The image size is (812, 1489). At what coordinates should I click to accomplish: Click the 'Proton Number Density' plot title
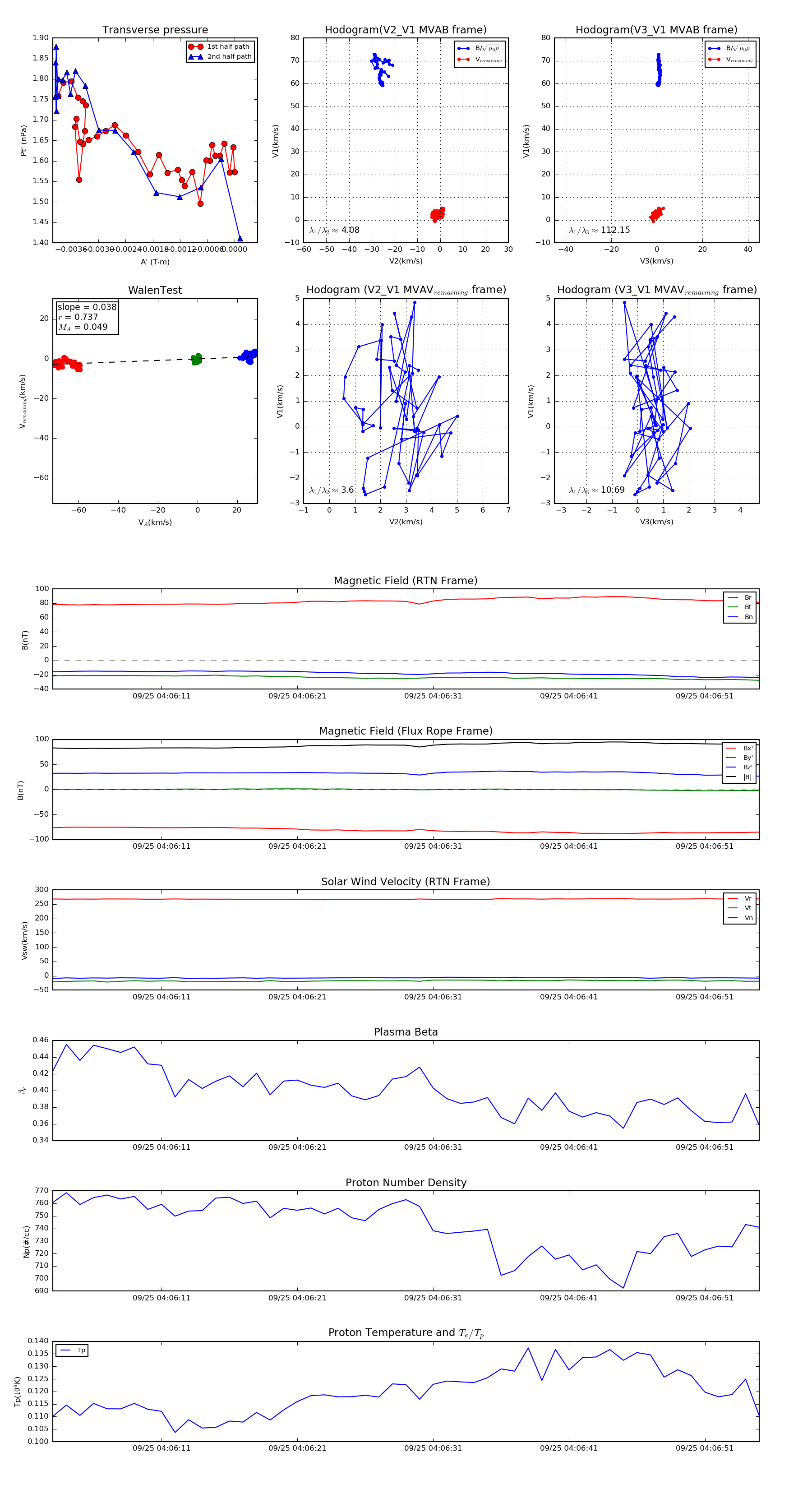point(406,1183)
